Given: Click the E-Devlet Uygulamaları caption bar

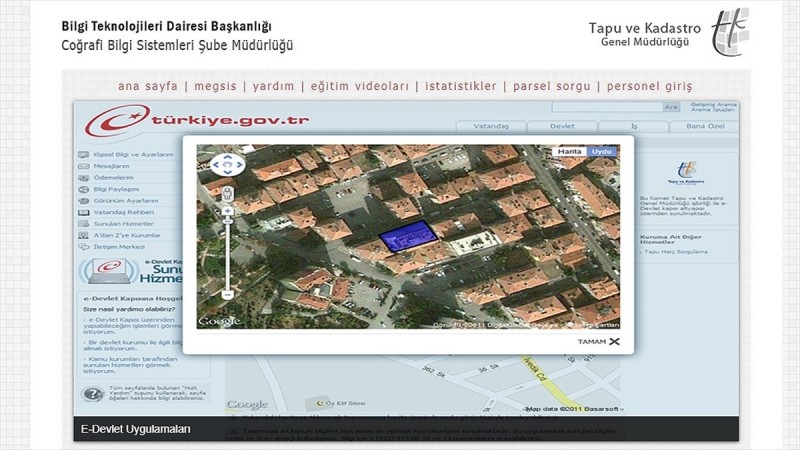Looking at the screenshot, I should tap(406, 429).
